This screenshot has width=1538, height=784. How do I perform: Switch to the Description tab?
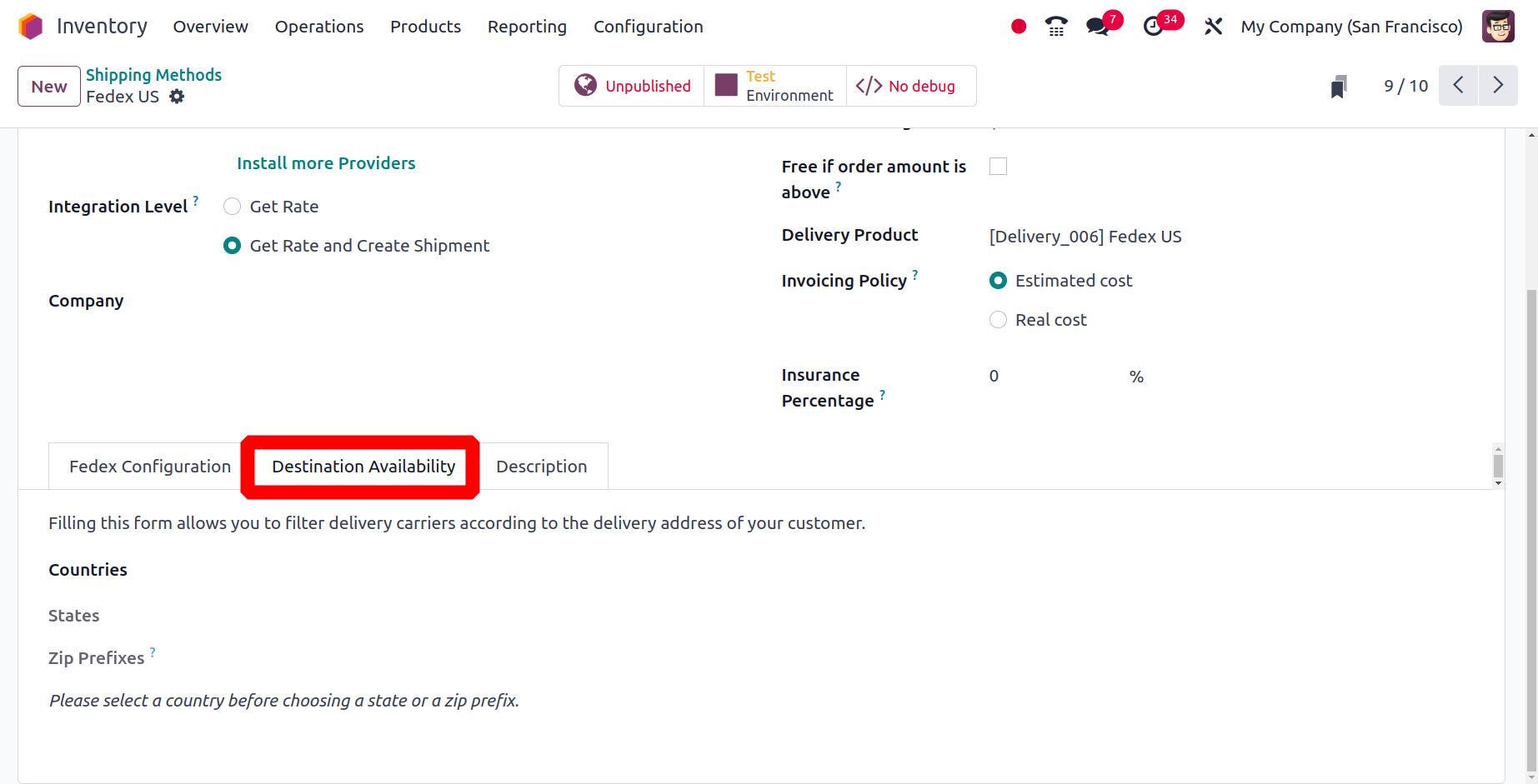tap(542, 467)
